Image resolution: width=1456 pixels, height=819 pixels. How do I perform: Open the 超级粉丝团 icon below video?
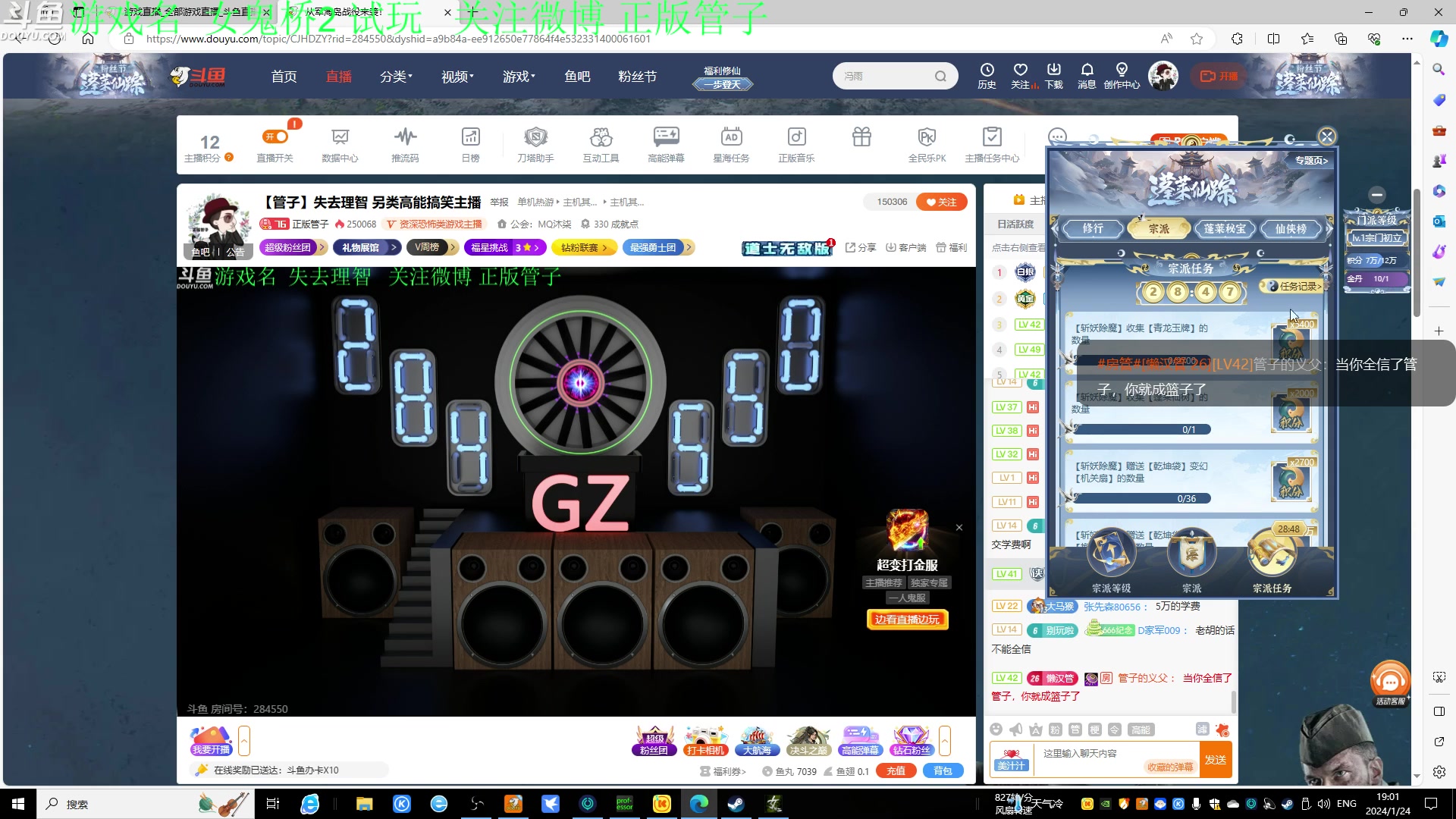coord(654,741)
